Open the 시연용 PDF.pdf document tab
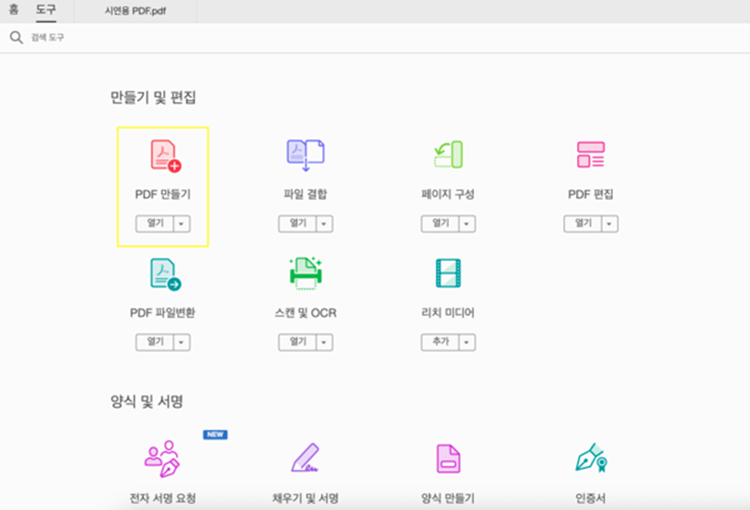750x510 pixels. [x=135, y=11]
